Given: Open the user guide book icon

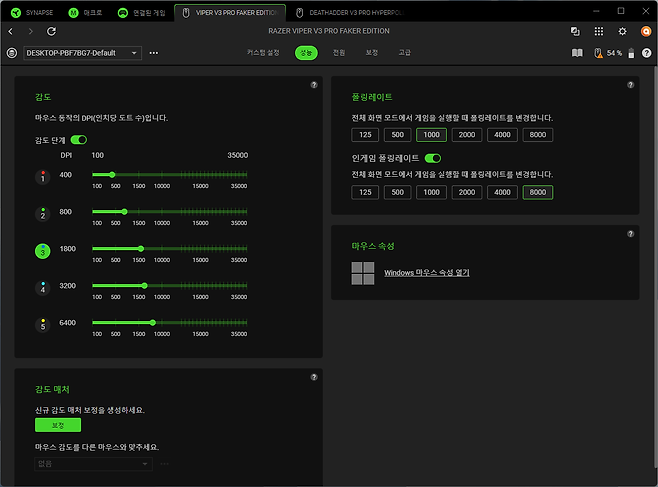Looking at the screenshot, I should [577, 52].
